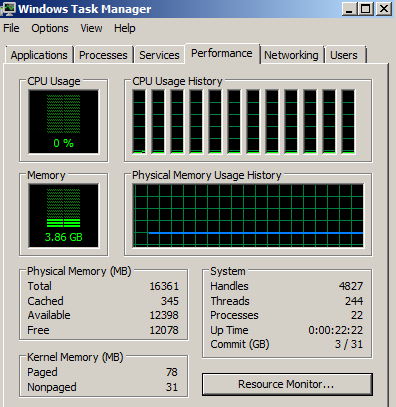The width and height of the screenshot is (396, 407).
Task: Click the Total physical memory value 16361
Action: click(x=164, y=286)
